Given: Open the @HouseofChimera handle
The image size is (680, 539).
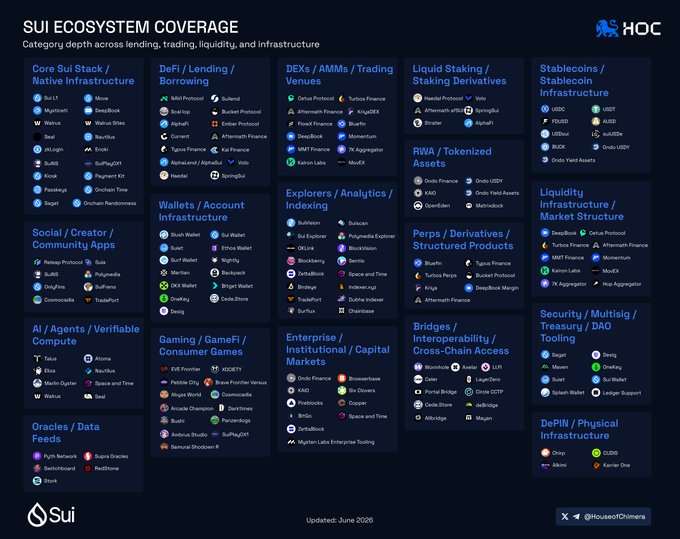Looking at the screenshot, I should click(x=615, y=516).
